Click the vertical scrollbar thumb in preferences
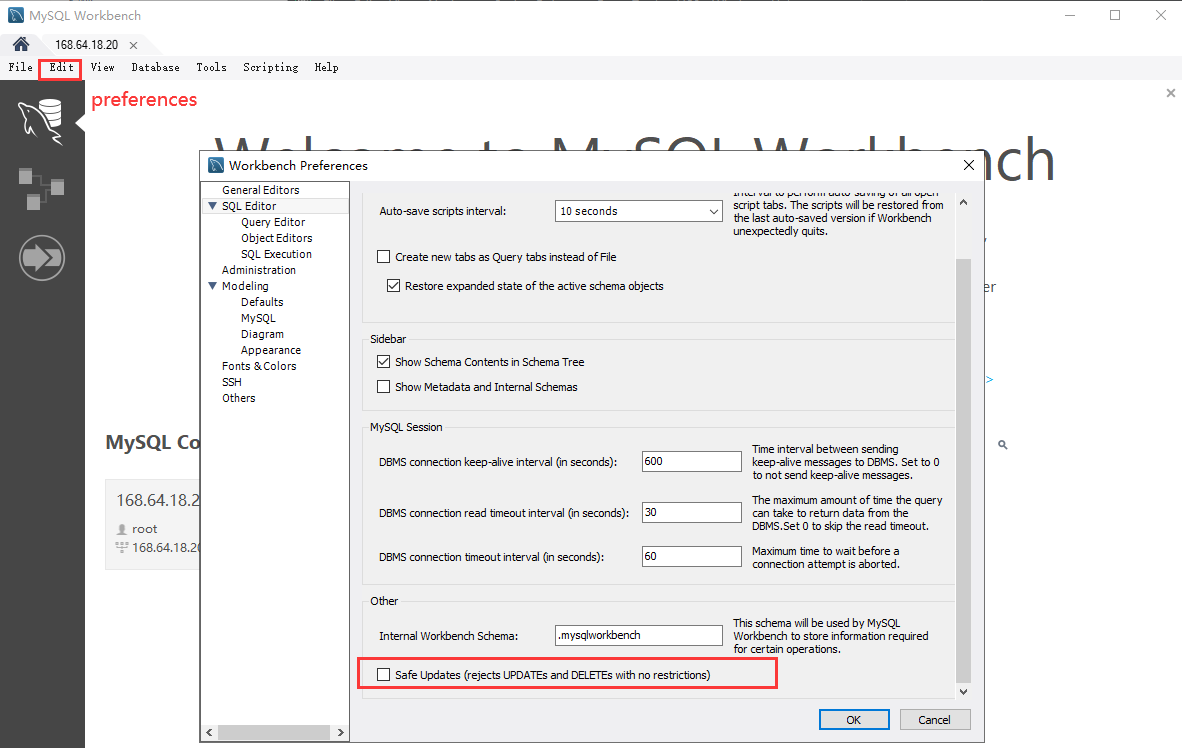This screenshot has width=1182, height=748. [963, 469]
